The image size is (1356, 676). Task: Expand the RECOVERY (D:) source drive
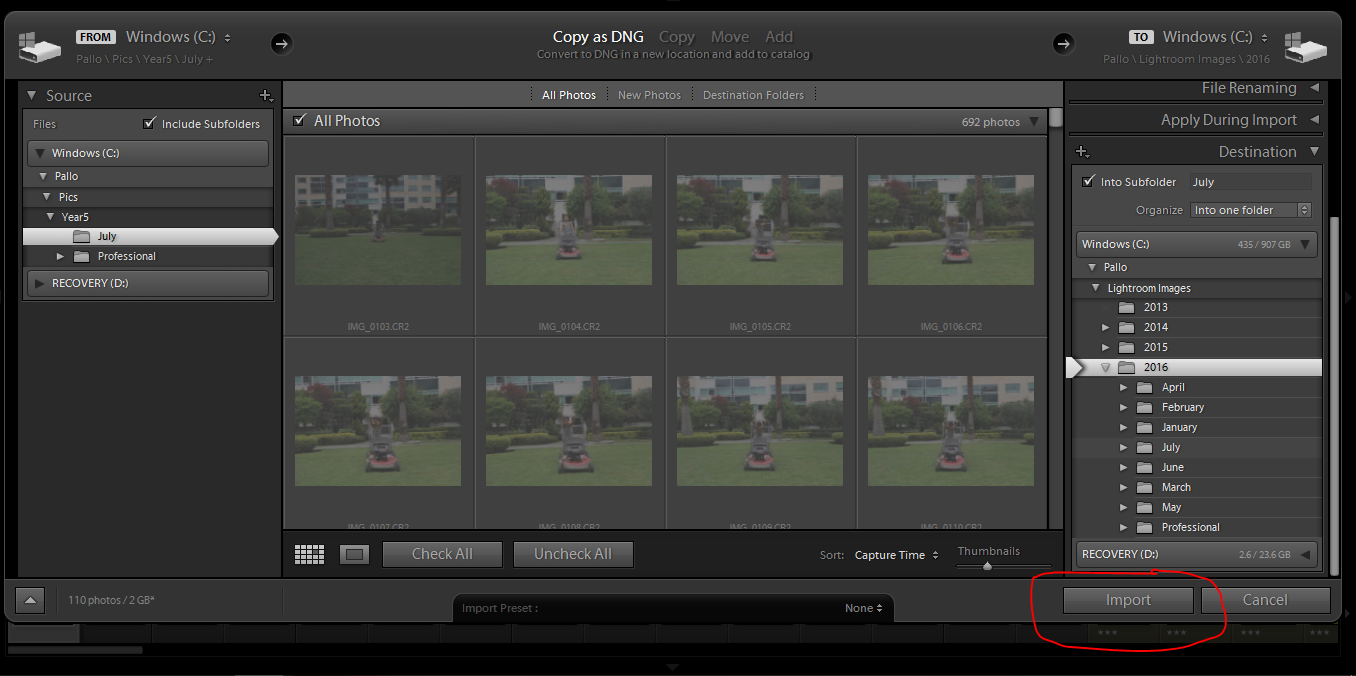click(x=40, y=283)
